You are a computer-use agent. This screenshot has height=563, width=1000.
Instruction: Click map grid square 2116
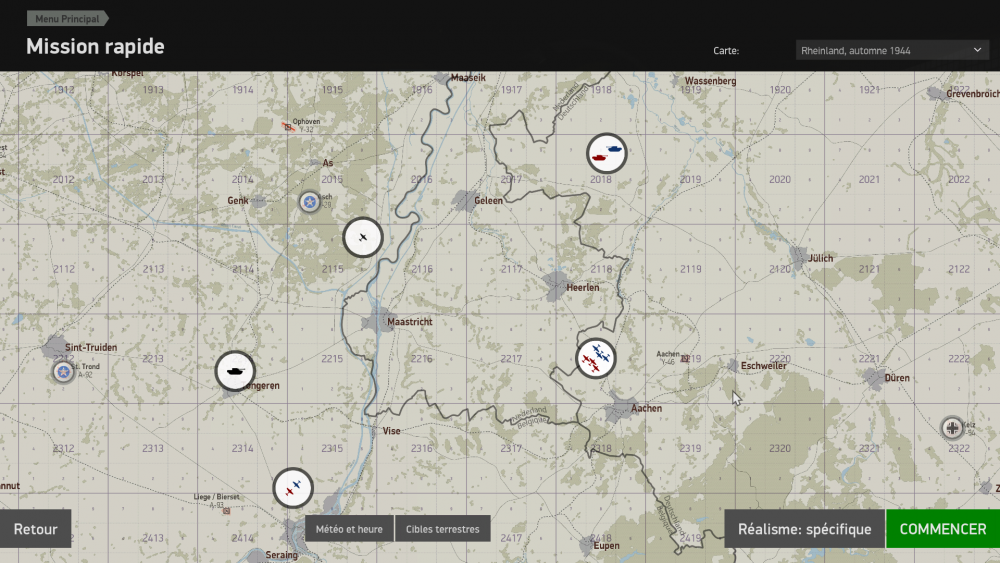[x=422, y=269]
